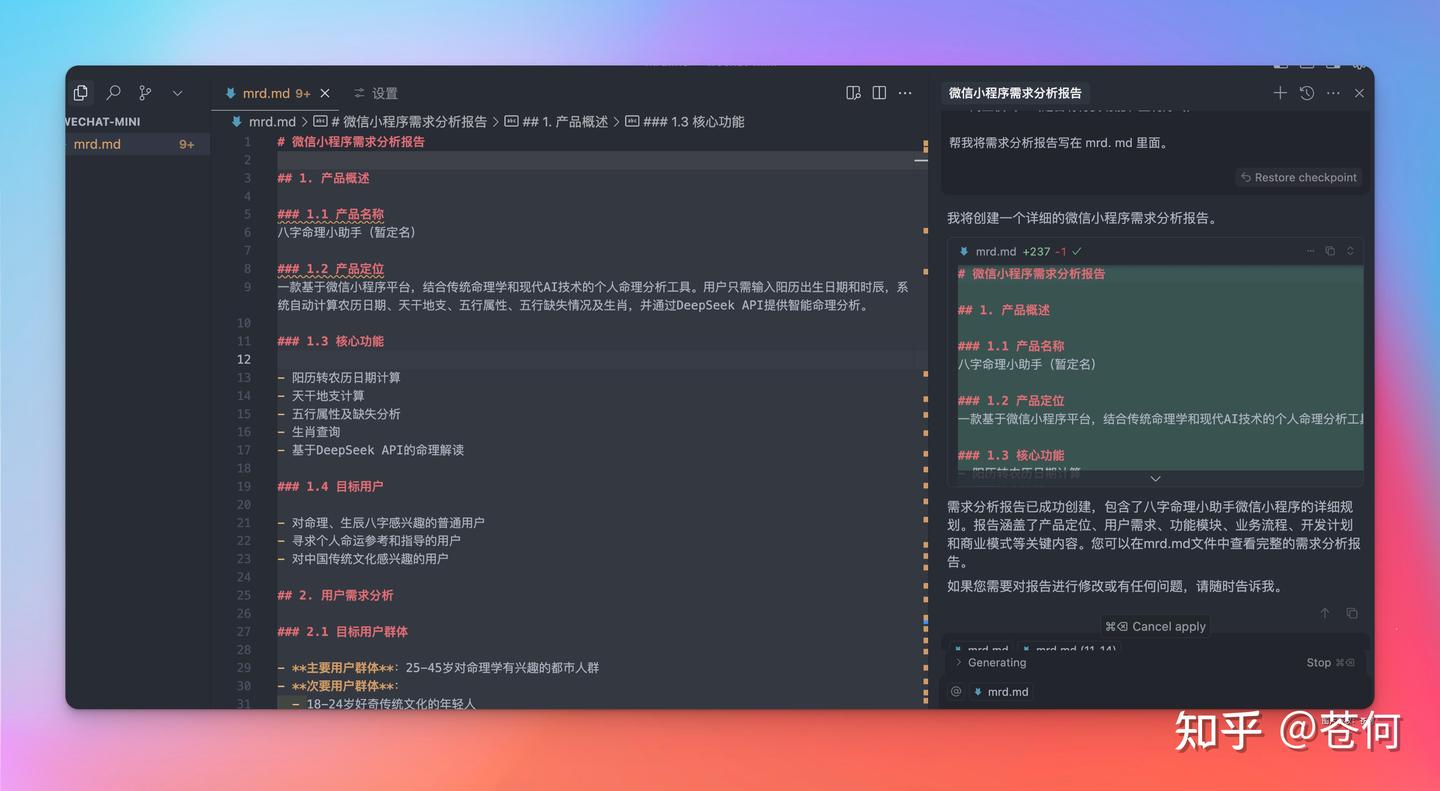
Task: Split the editor right
Action: point(879,93)
